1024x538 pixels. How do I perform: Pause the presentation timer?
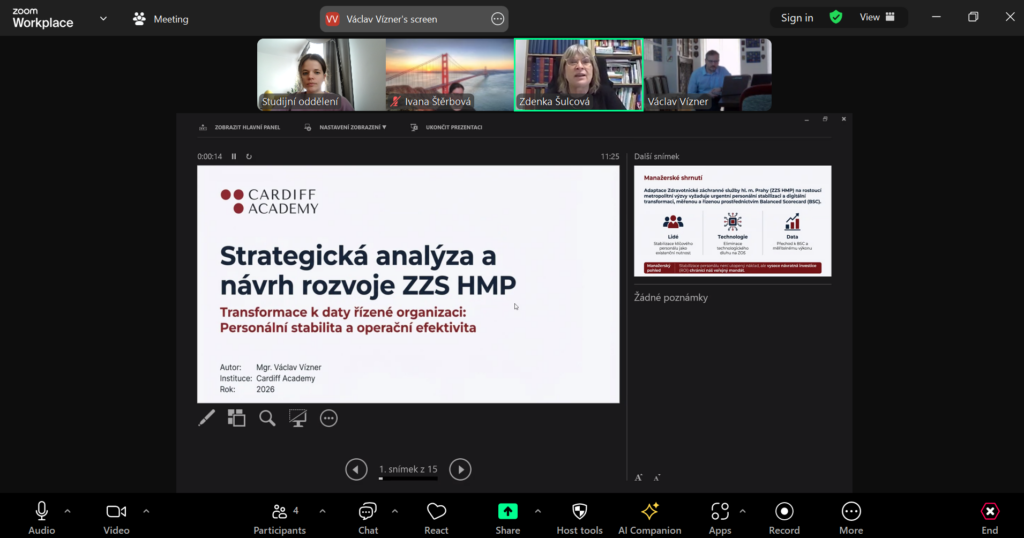pos(234,156)
